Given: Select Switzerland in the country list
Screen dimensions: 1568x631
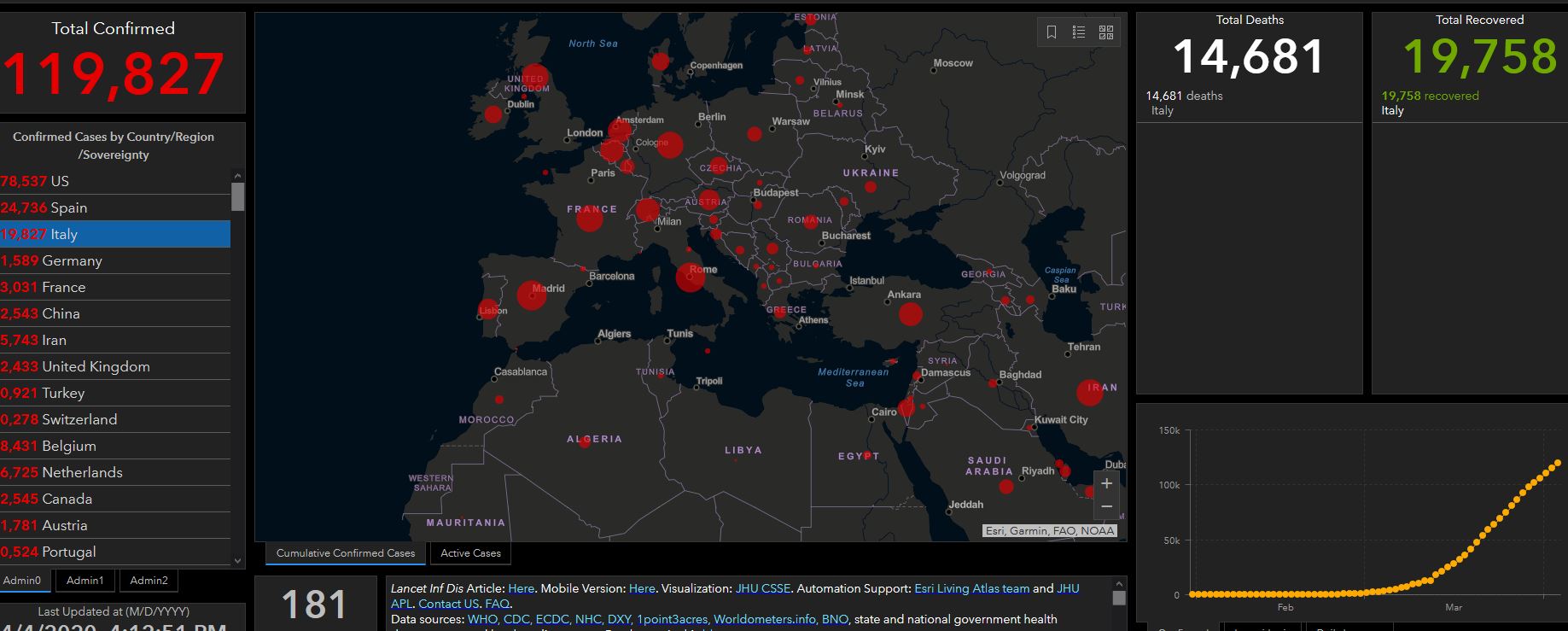Looking at the screenshot, I should [115, 419].
